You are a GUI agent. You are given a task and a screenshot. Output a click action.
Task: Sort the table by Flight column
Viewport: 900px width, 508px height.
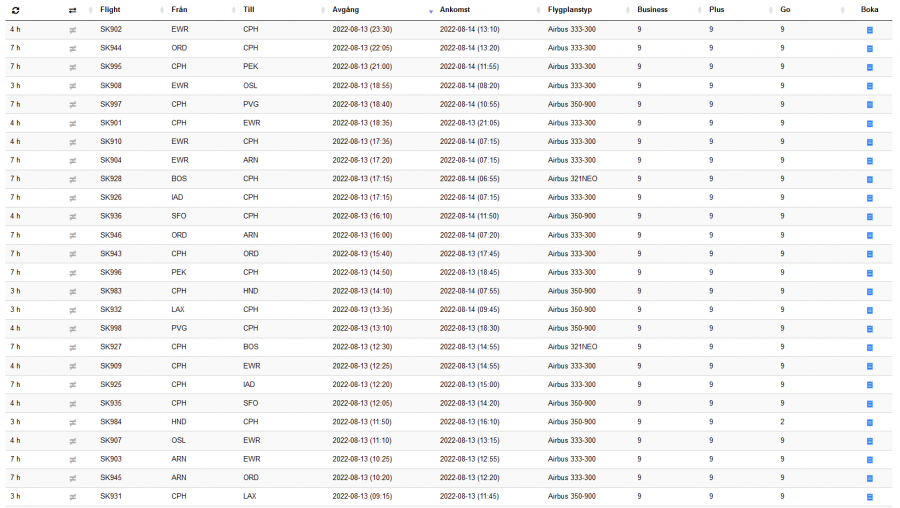pos(111,10)
